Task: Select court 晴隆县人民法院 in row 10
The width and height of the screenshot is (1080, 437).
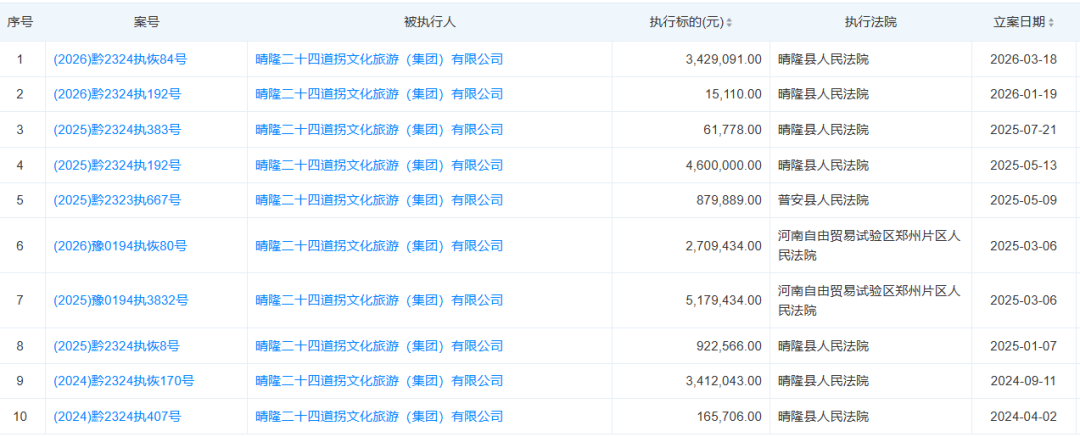Action: [823, 416]
